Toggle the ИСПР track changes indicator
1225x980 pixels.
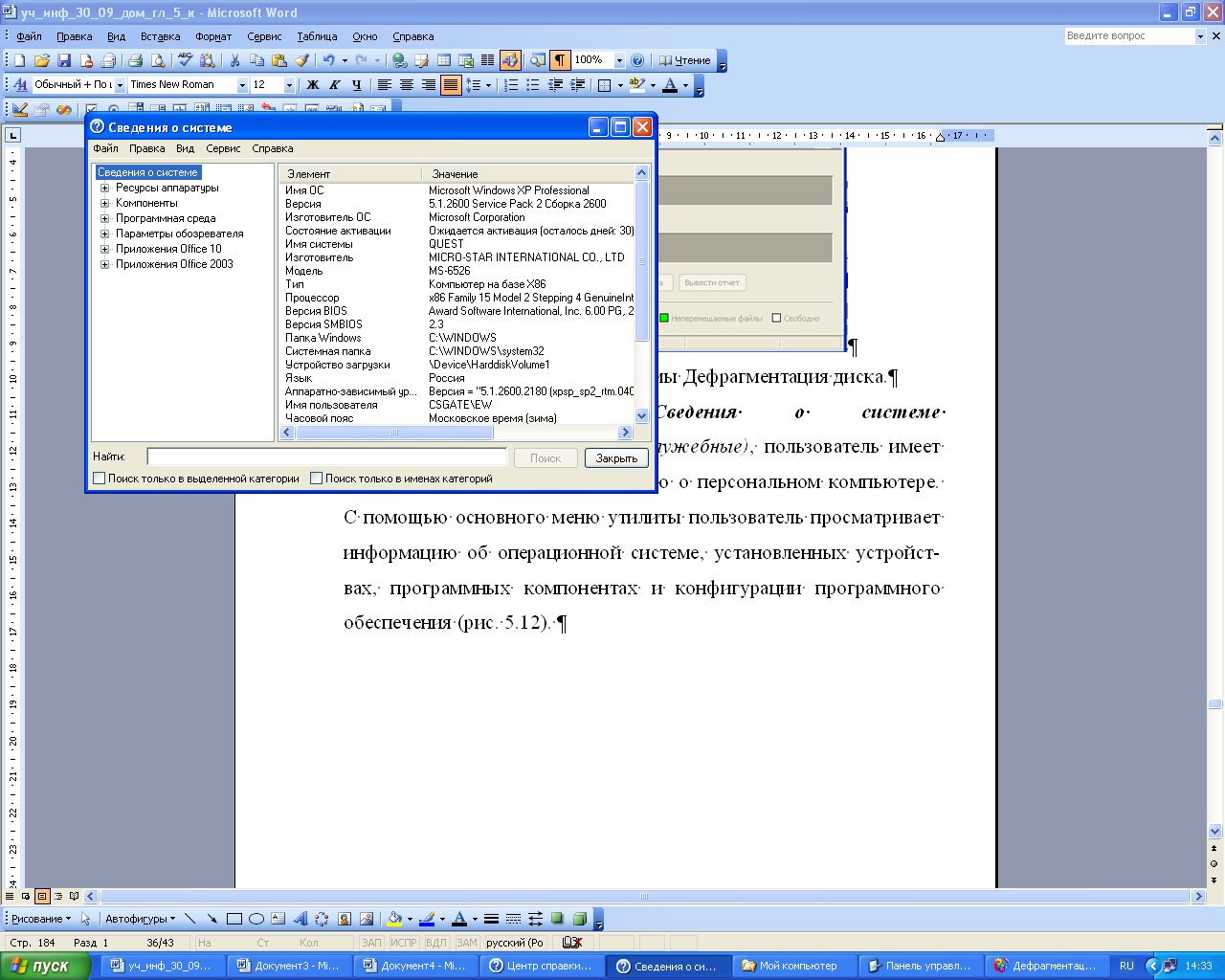[x=403, y=943]
